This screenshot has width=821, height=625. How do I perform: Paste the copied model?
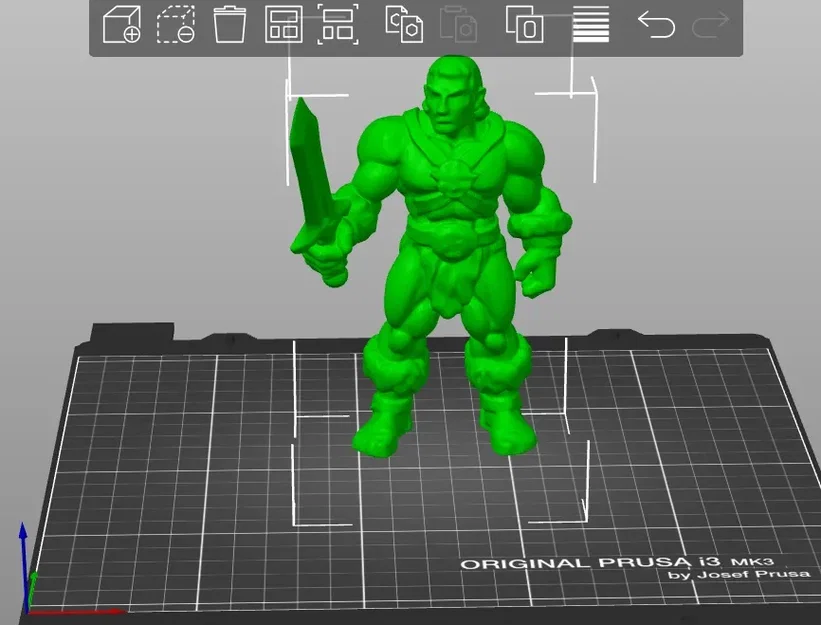[x=462, y=27]
